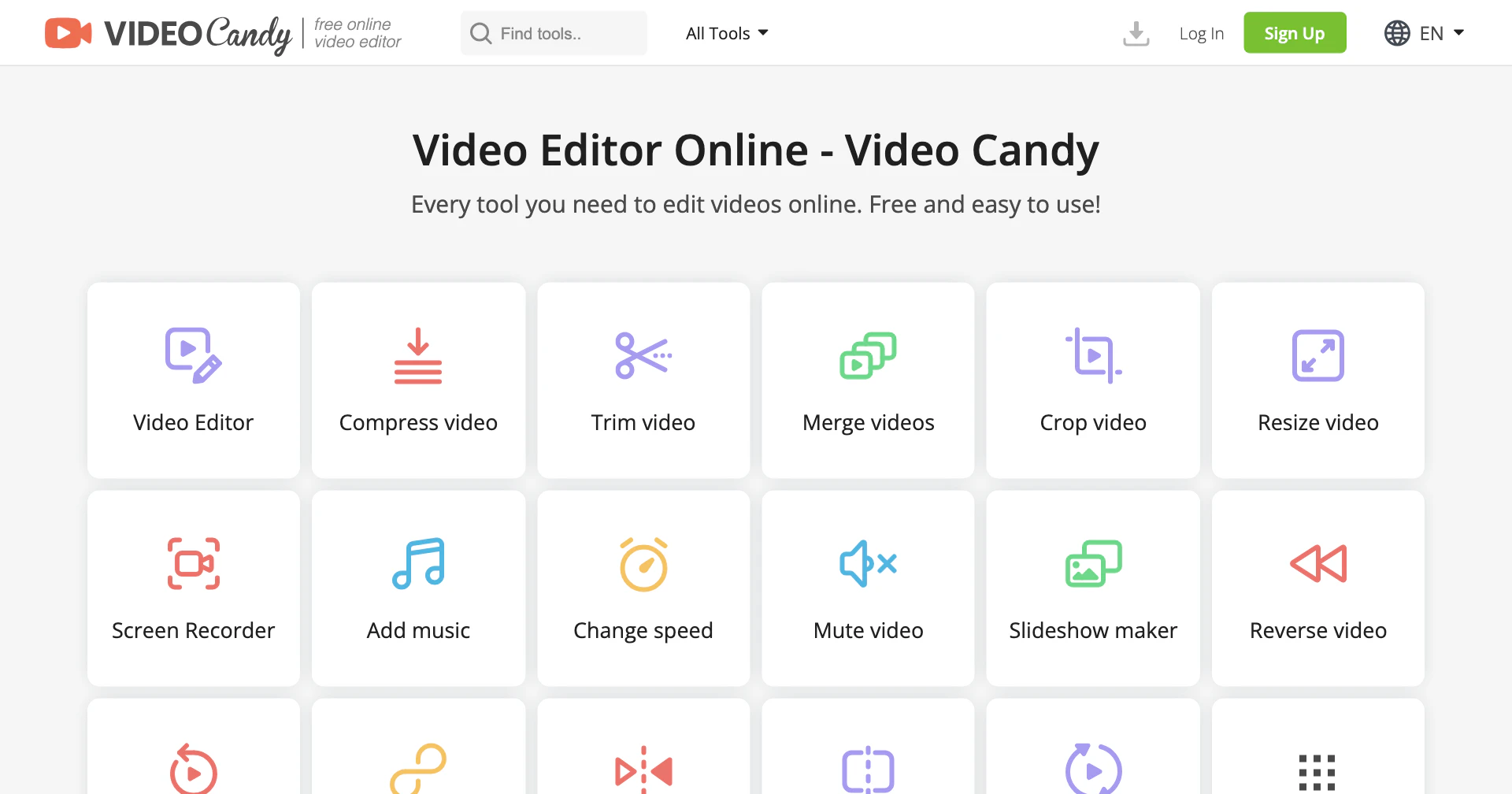Click the black dotted grid icon

tap(1317, 772)
